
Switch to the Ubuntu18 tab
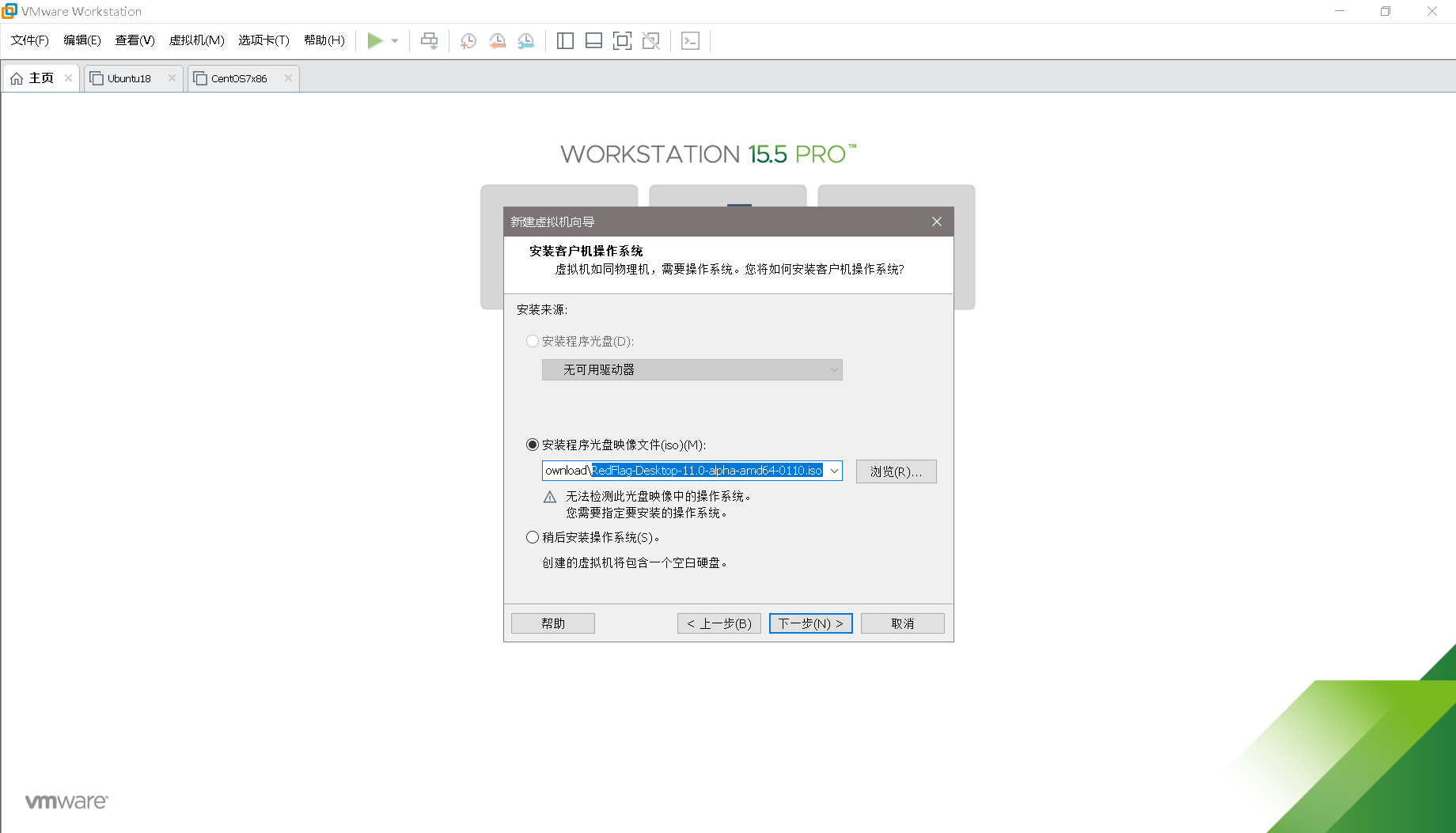pos(133,78)
